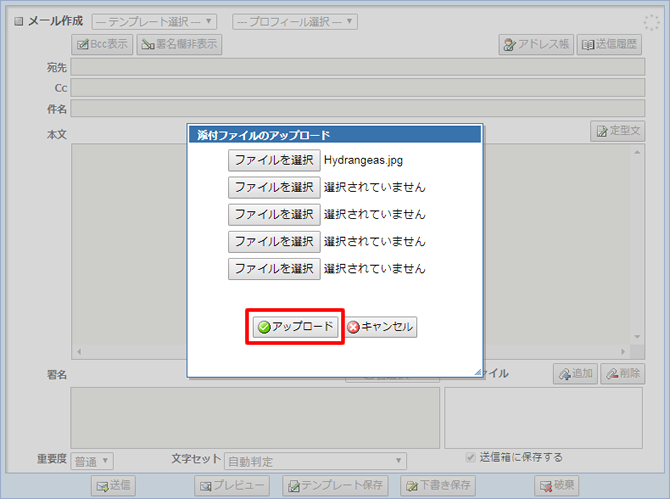
Task: Cancel the attachment upload dialog
Action: 381,327
